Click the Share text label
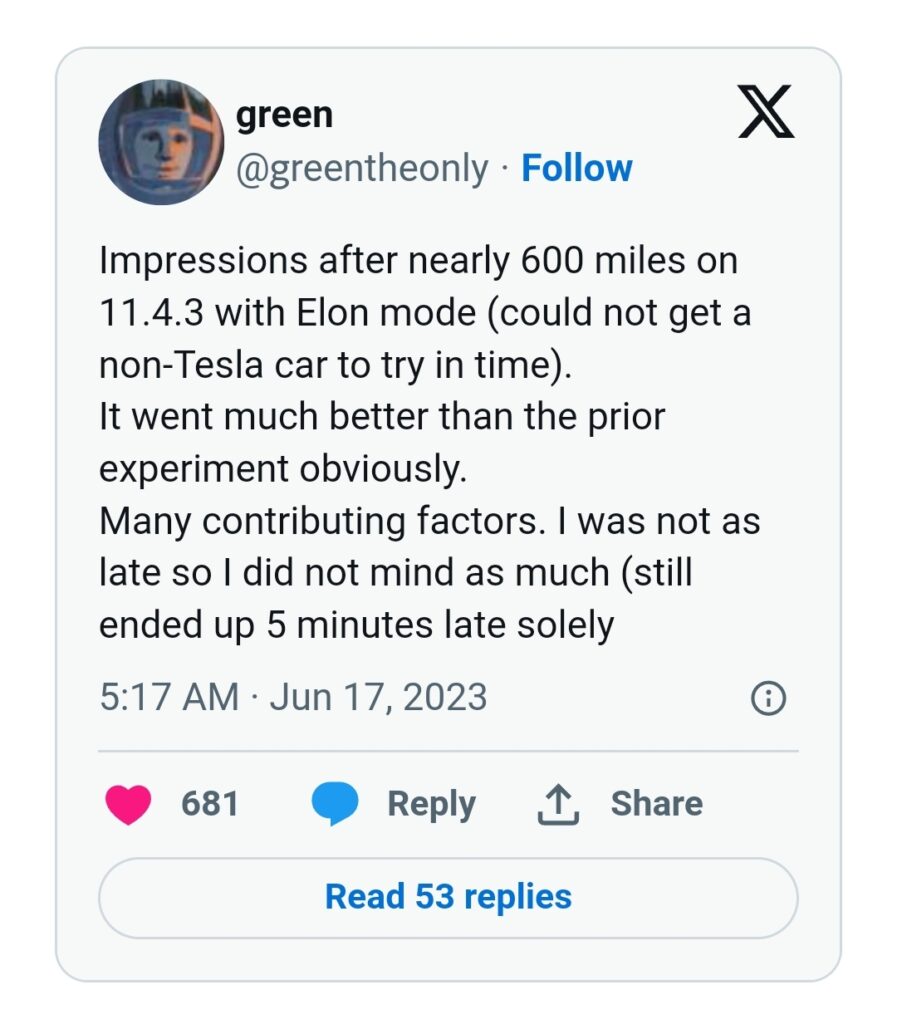This screenshot has height=1024, width=897. (x=656, y=804)
